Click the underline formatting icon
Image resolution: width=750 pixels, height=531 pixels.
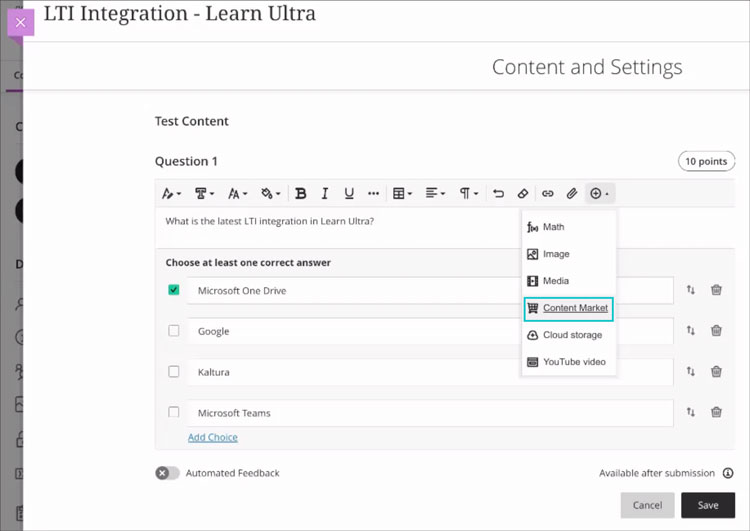348,194
